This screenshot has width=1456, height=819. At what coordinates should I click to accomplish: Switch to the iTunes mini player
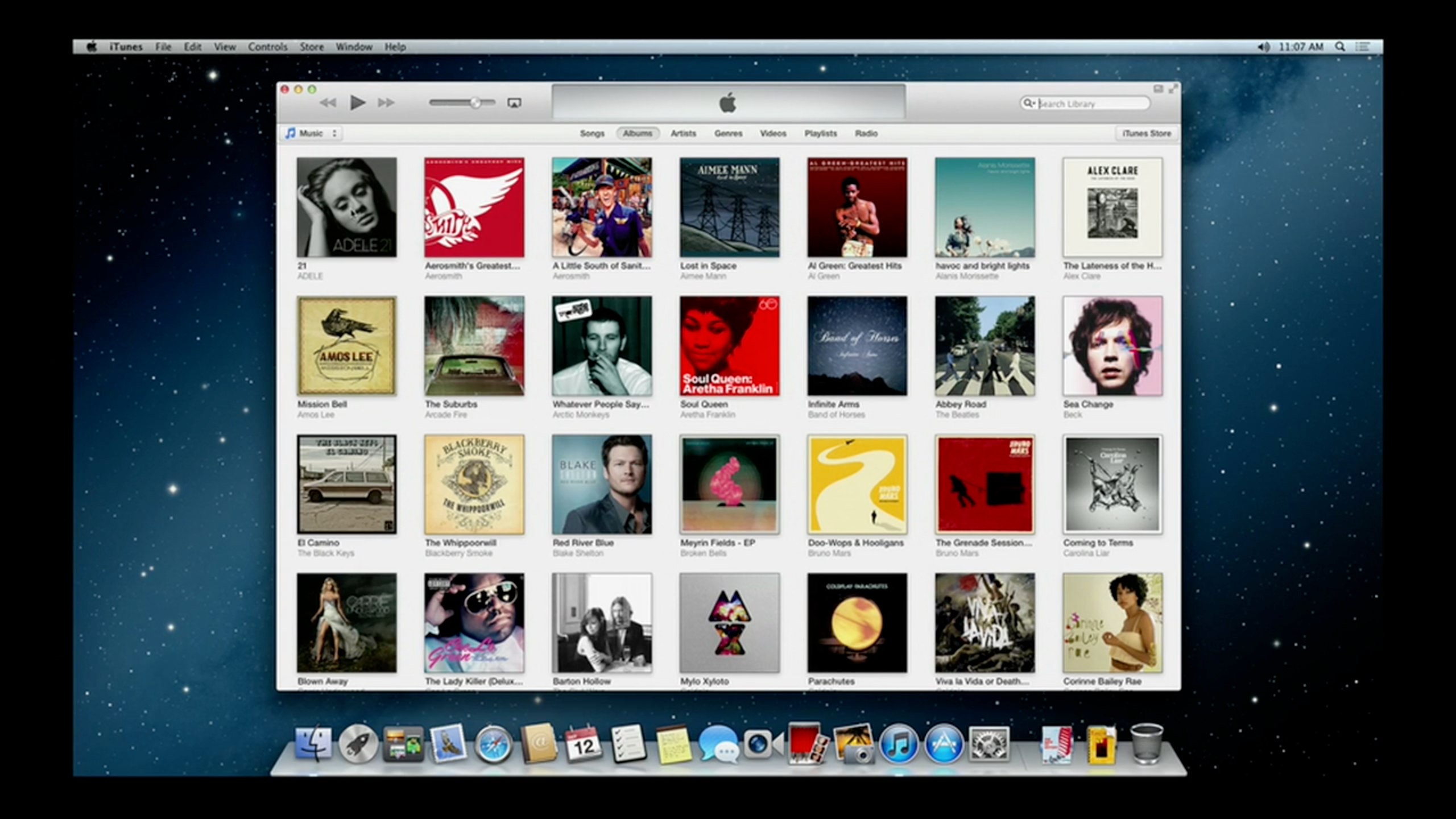click(1158, 89)
